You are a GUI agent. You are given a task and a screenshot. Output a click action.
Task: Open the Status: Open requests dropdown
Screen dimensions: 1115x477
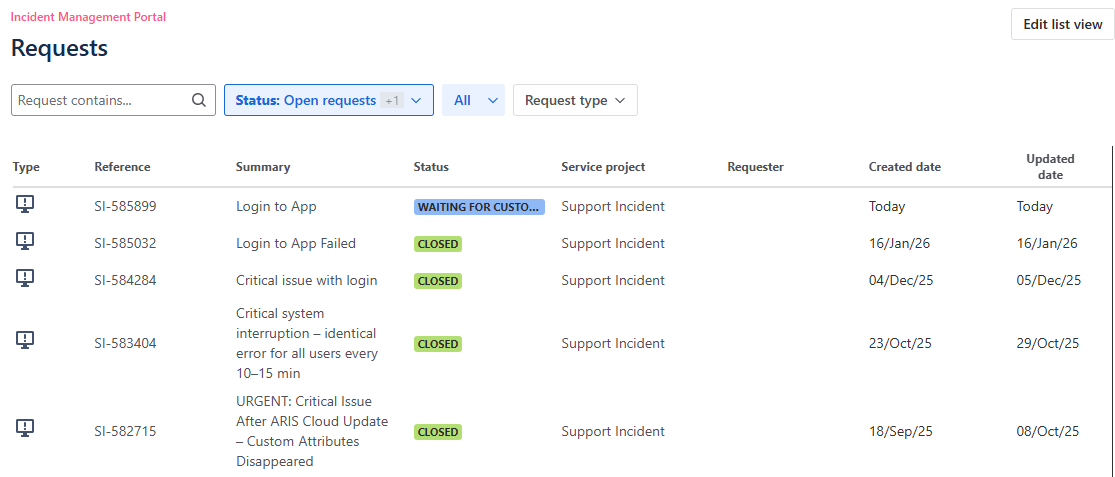point(328,100)
